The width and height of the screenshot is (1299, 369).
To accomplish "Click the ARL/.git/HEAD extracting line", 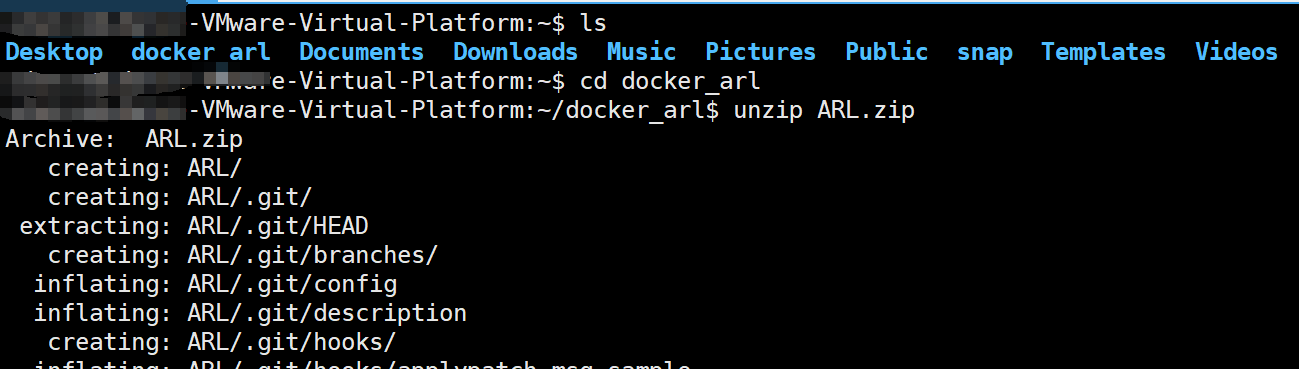I will (194, 227).
